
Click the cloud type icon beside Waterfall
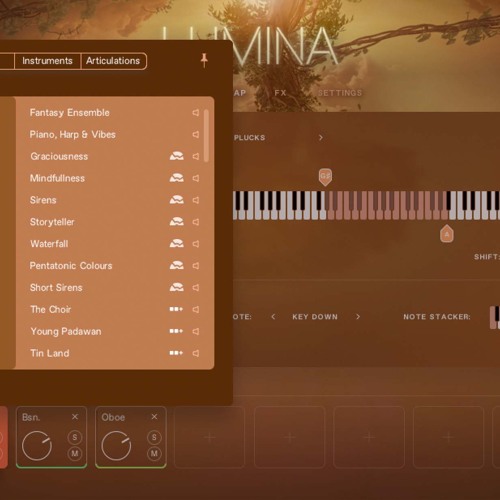click(176, 244)
